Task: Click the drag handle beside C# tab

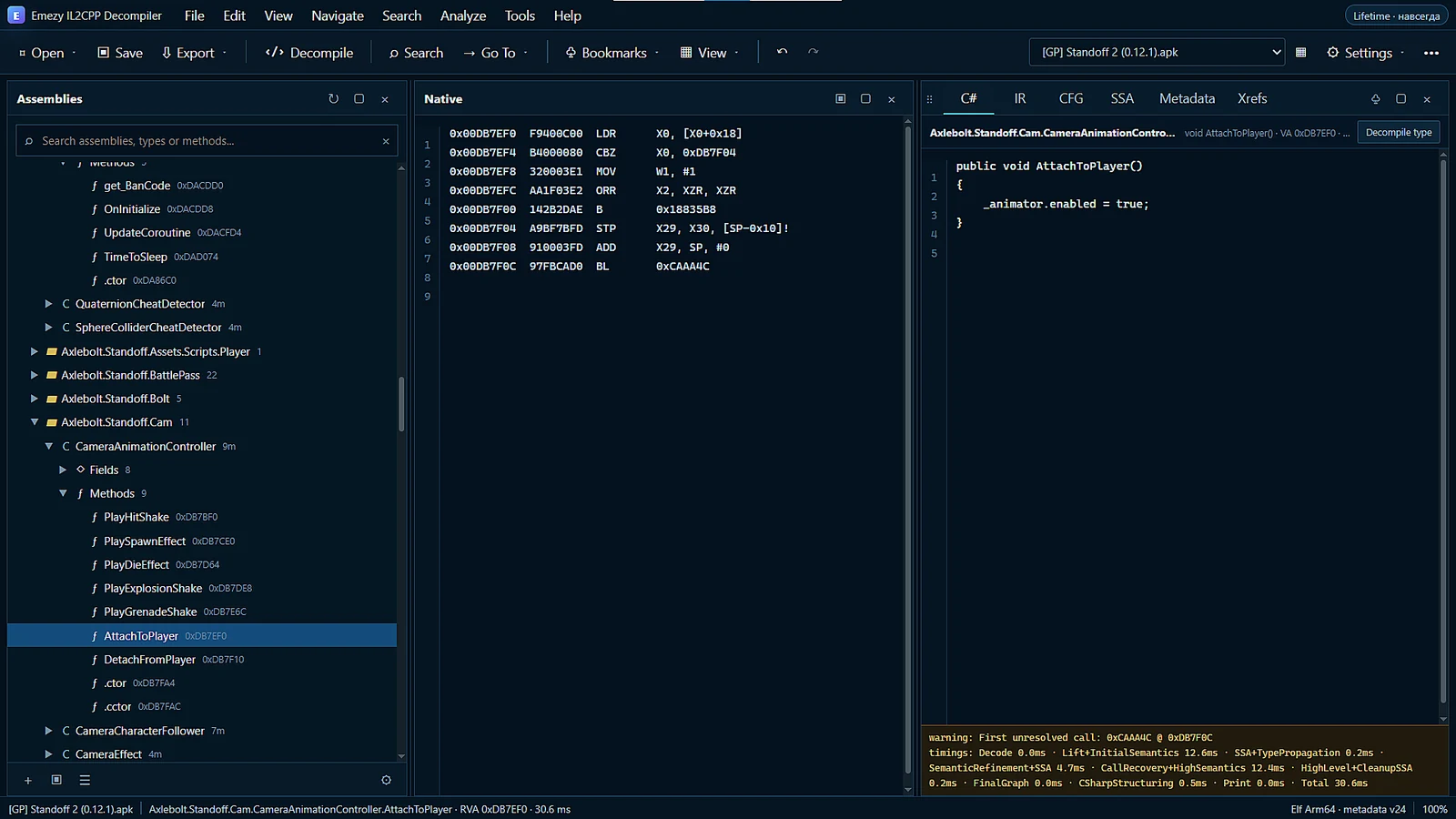Action: [929, 99]
